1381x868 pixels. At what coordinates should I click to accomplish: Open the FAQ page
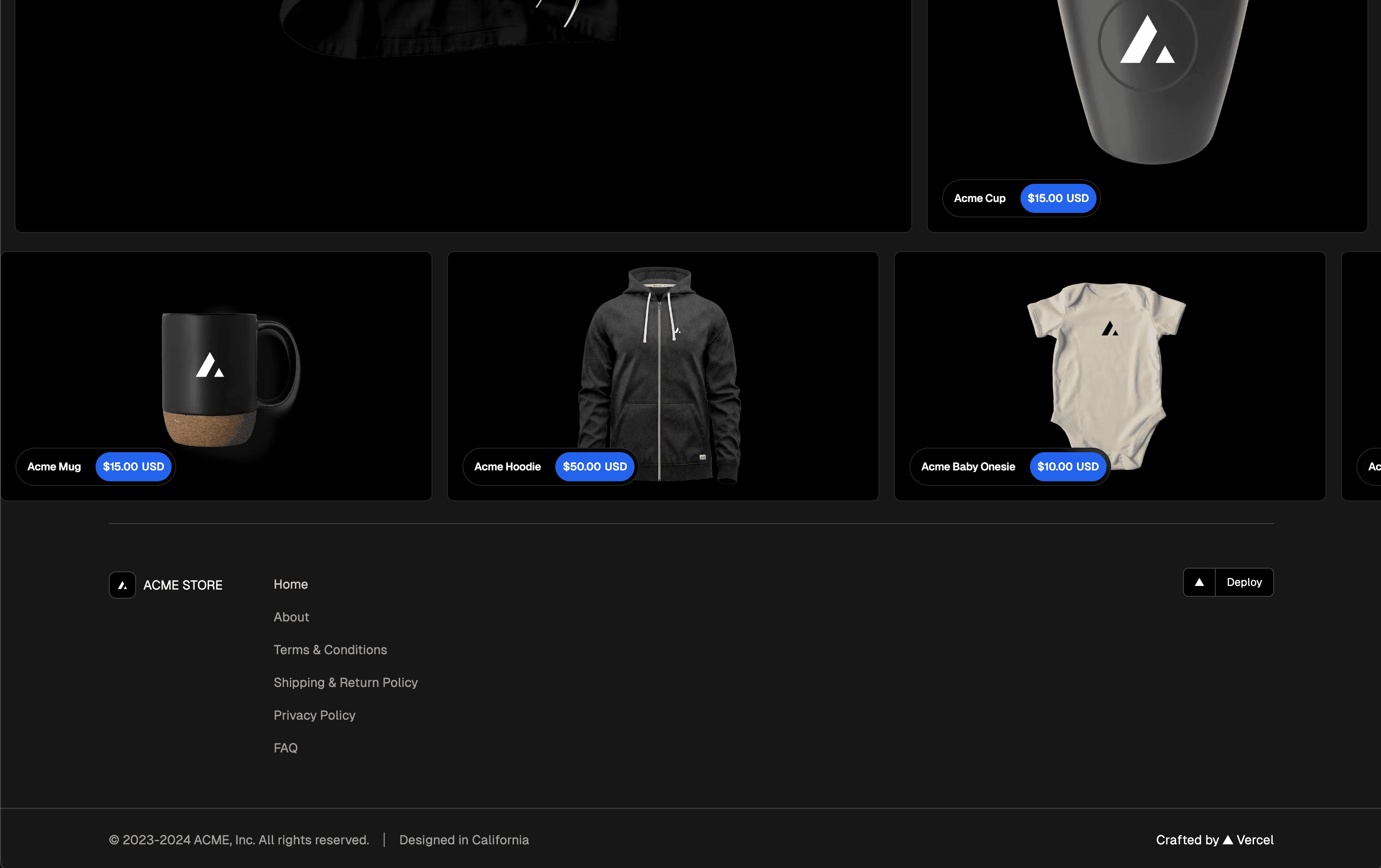285,747
